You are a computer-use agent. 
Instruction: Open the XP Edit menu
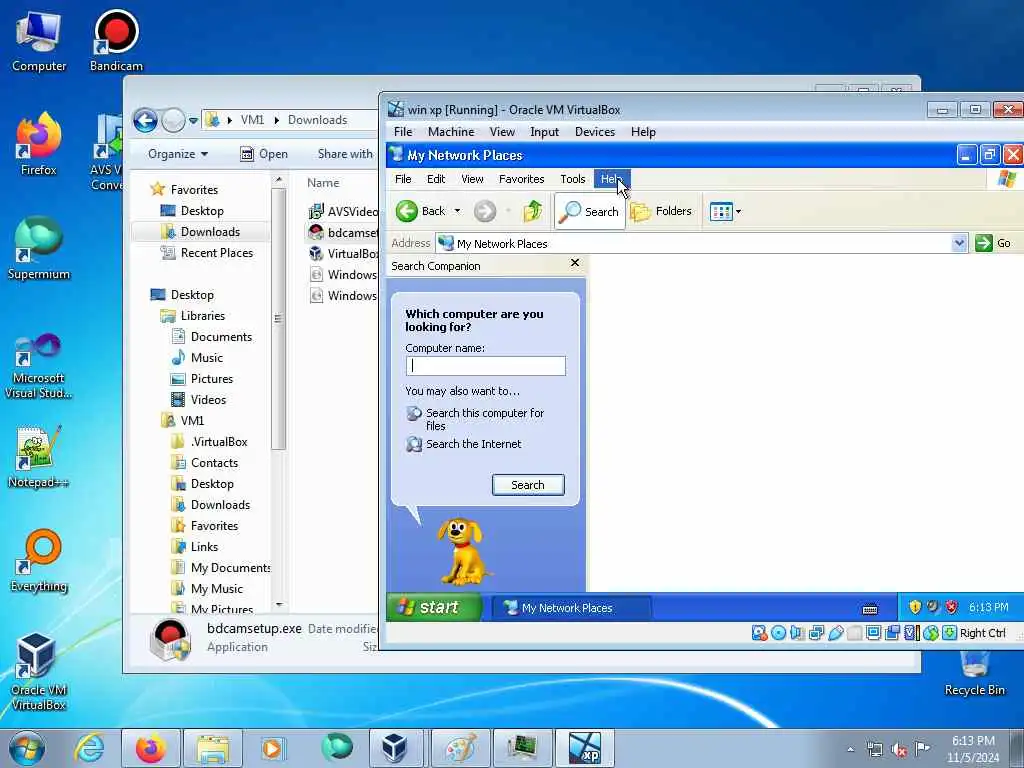(x=436, y=179)
